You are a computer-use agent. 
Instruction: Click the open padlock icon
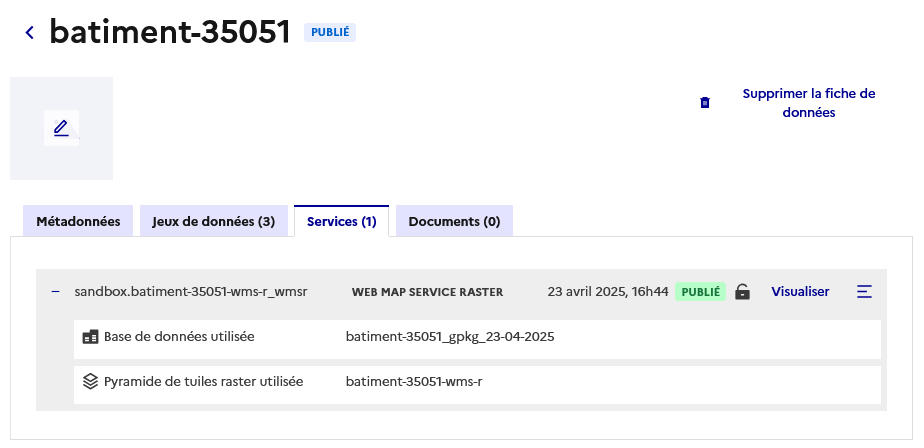(x=742, y=292)
